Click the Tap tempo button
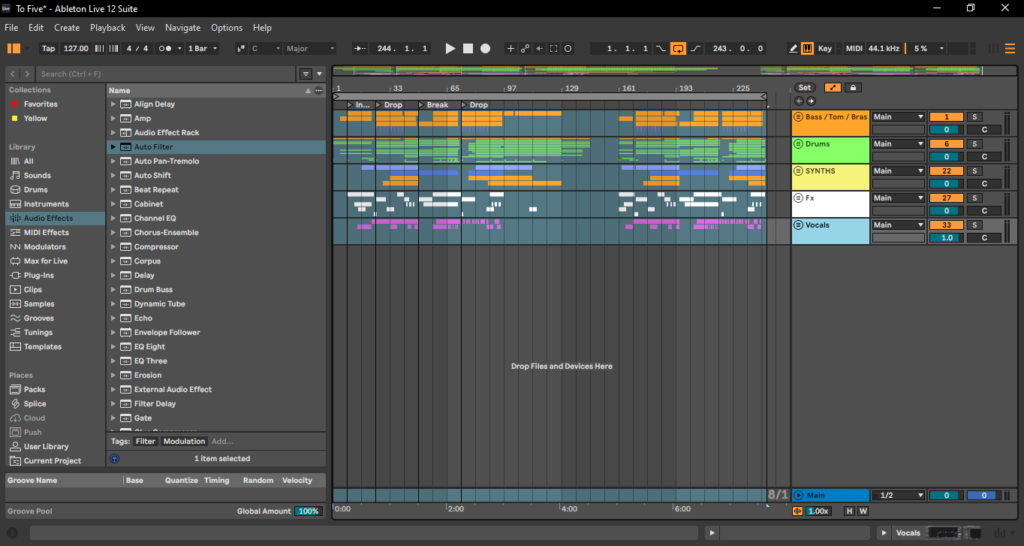Screen dimensions: 1024x546 coord(48,48)
